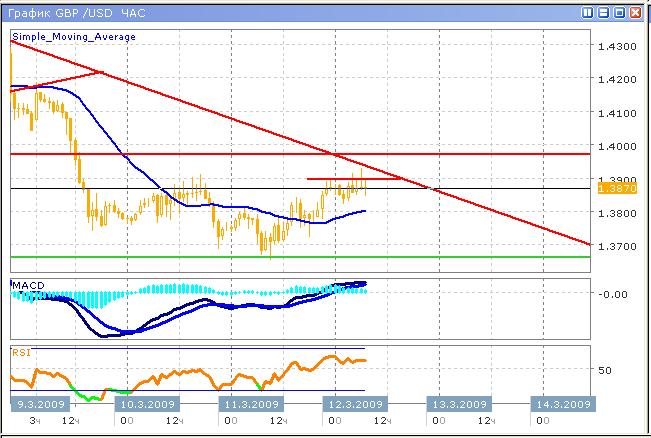Jump to the 10.3.2009 date marker
651x438 pixels.
pyautogui.click(x=146, y=403)
